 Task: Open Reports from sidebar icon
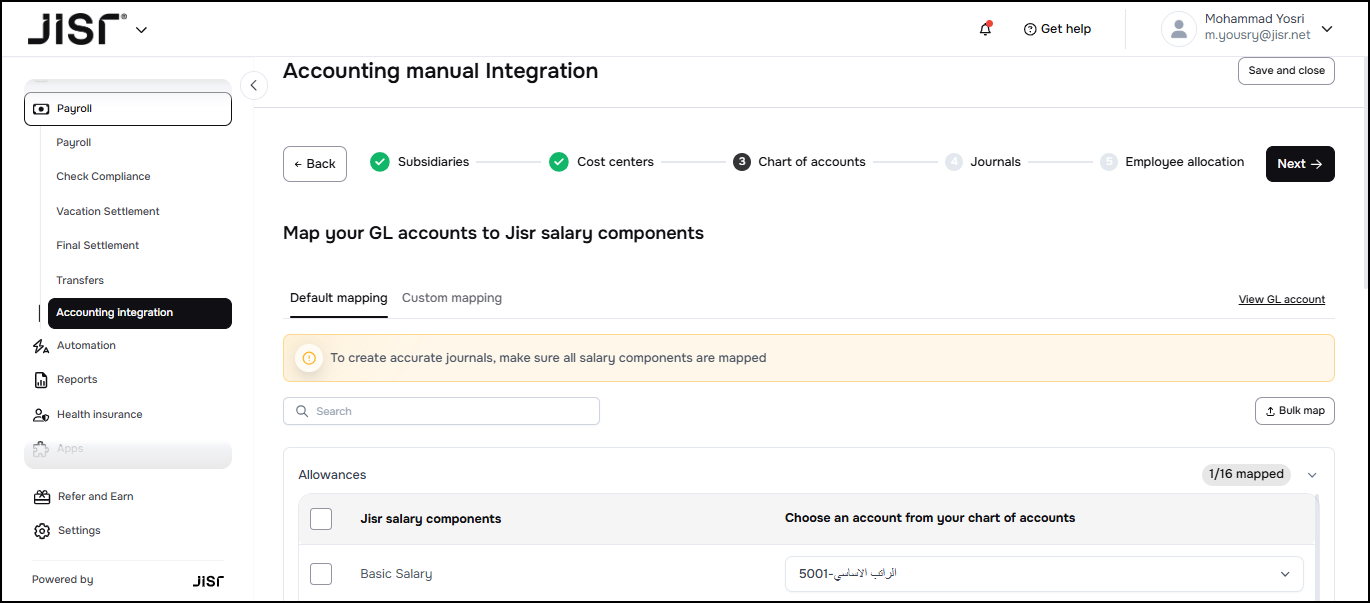(41, 380)
